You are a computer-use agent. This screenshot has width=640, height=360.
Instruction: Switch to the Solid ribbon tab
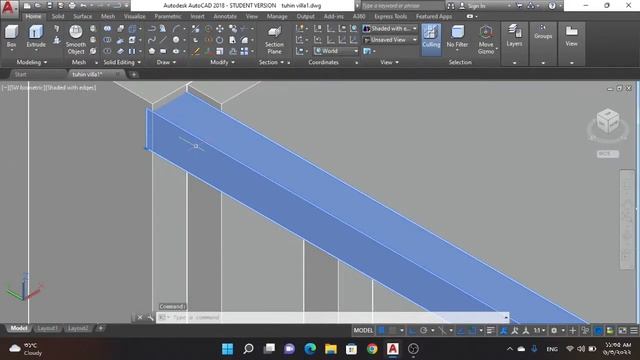(x=58, y=16)
